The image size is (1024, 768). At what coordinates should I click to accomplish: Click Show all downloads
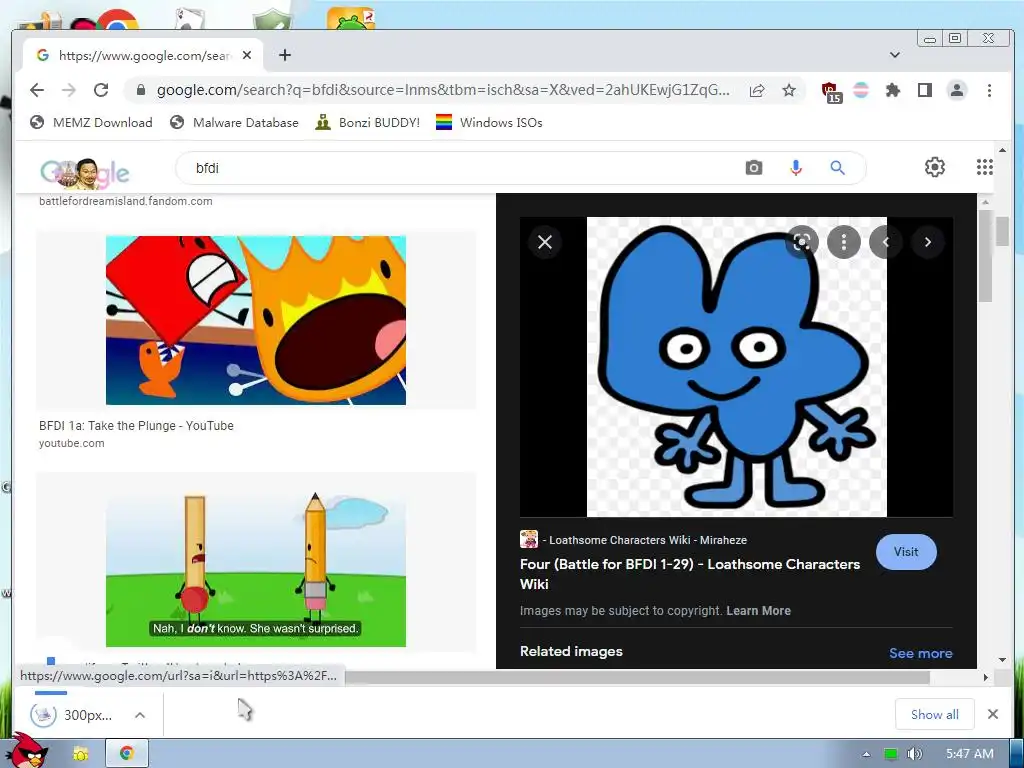click(x=935, y=714)
